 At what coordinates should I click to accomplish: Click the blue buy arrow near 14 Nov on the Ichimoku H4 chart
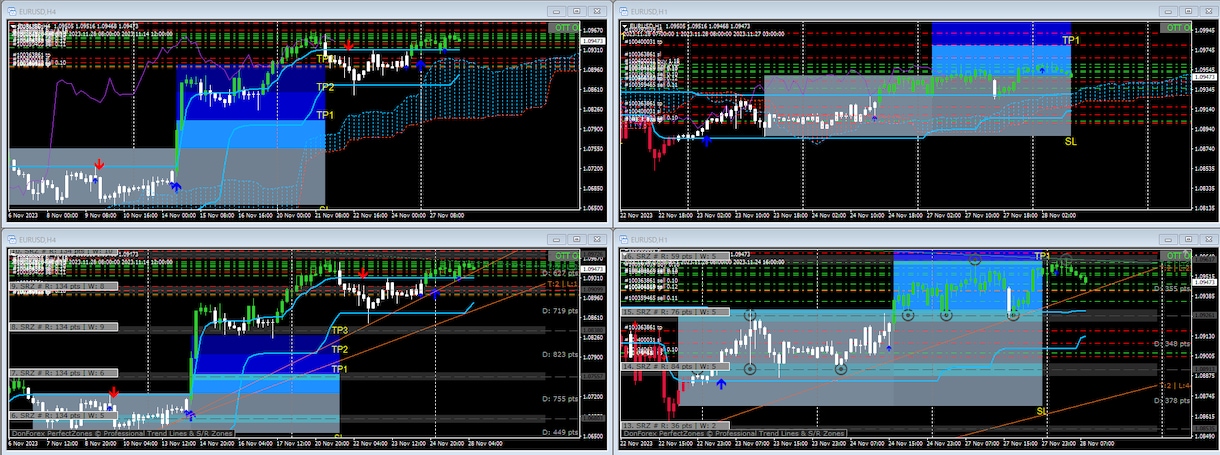tap(175, 185)
